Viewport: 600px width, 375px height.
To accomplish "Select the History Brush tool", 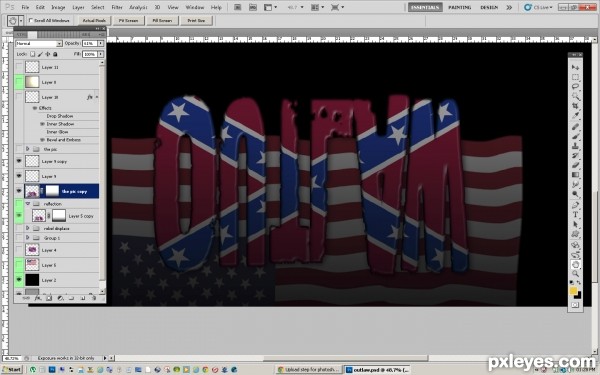I will (x=575, y=155).
